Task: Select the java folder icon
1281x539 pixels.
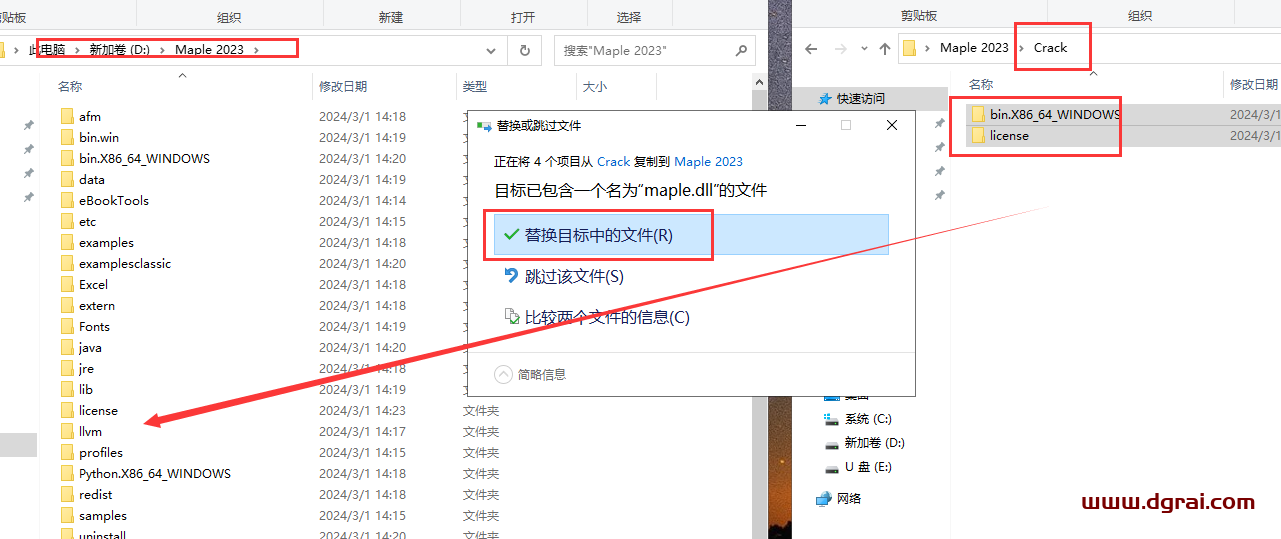Action: (67, 347)
